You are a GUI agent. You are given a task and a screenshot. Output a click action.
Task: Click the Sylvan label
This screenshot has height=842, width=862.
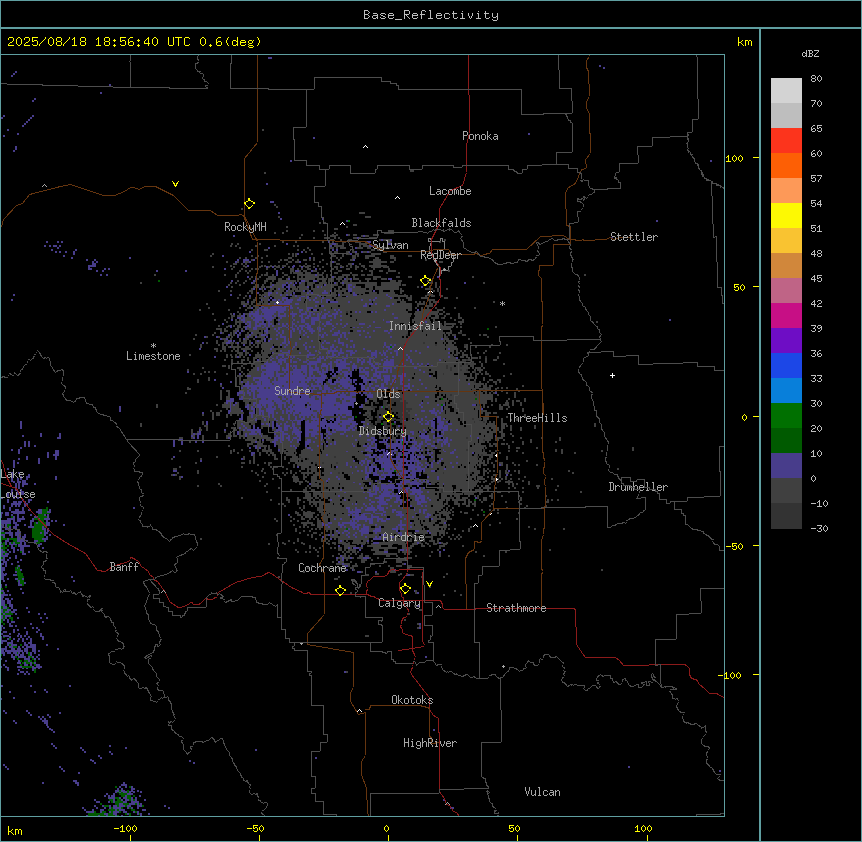390,245
